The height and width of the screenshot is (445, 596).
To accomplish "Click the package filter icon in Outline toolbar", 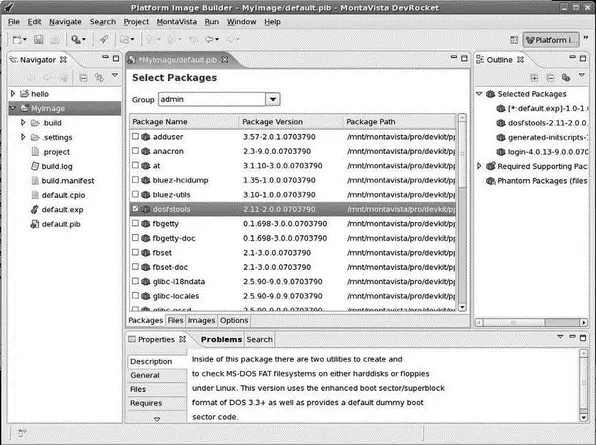I will pyautogui.click(x=566, y=78).
